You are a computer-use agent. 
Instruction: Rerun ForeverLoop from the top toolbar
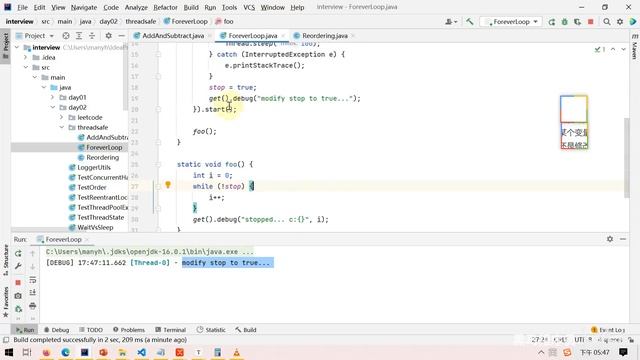(x=552, y=22)
